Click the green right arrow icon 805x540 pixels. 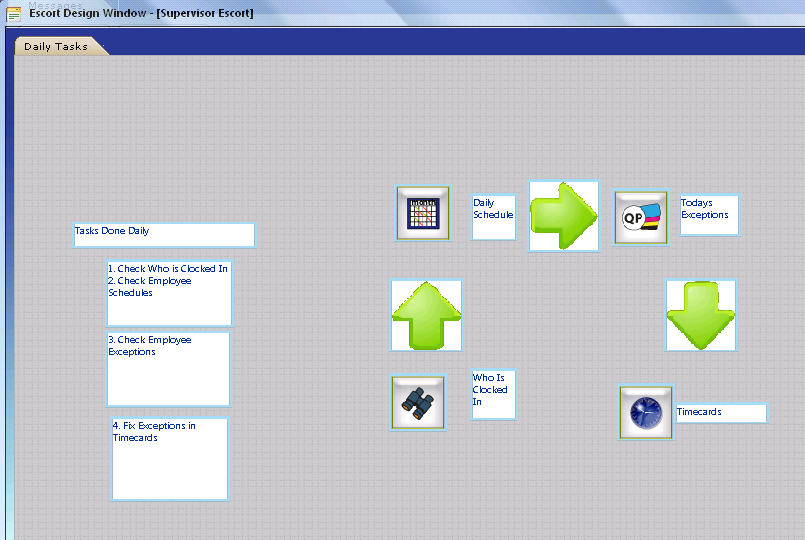point(563,216)
